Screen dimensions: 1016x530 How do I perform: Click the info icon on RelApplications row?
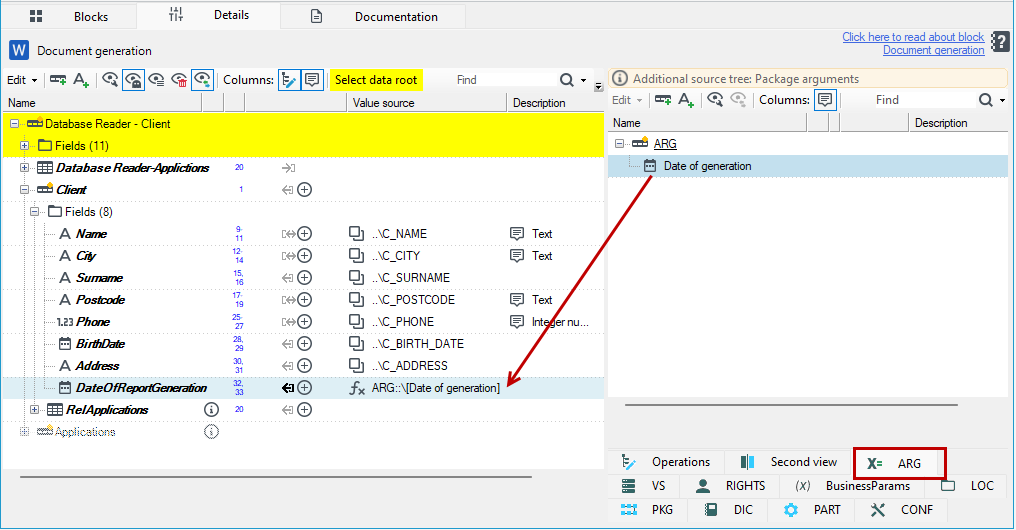point(211,409)
